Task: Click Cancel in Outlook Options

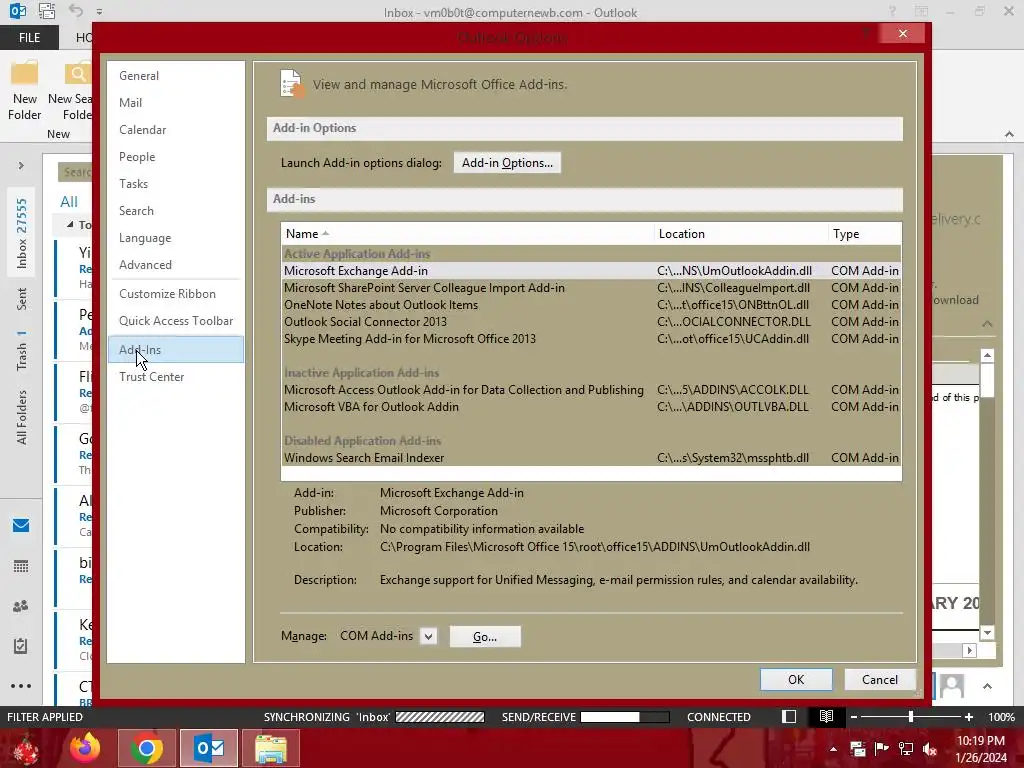Action: (x=880, y=679)
